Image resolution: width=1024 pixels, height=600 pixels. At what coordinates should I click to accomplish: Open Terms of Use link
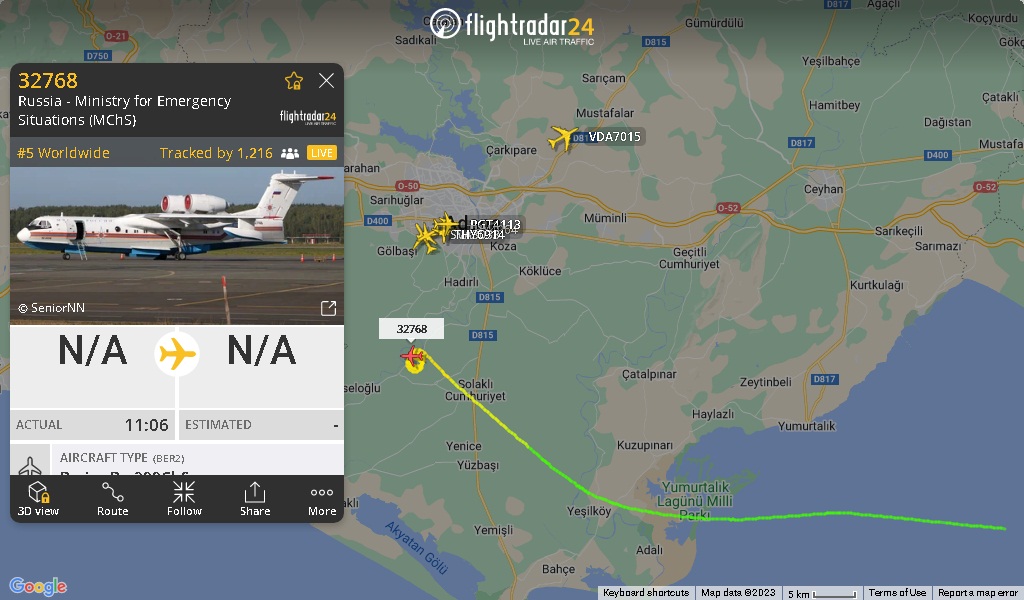897,593
